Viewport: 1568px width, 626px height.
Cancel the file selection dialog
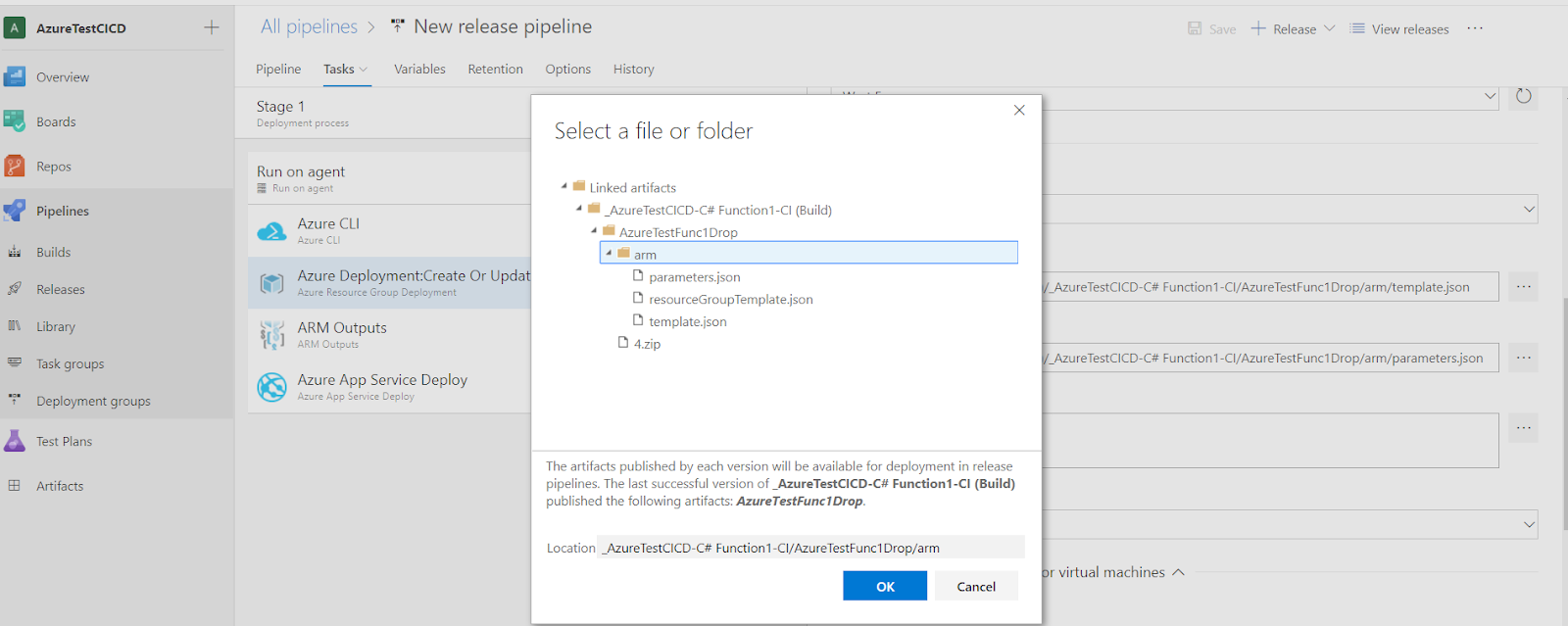click(975, 586)
